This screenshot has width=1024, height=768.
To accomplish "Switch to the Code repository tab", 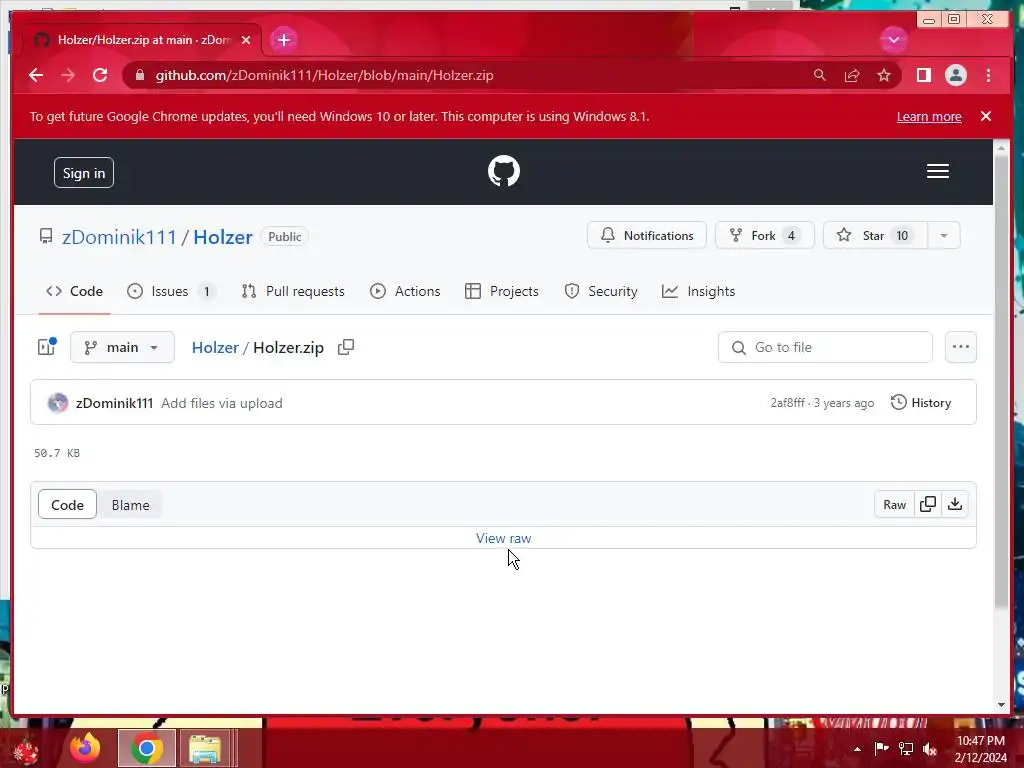I will click(74, 291).
